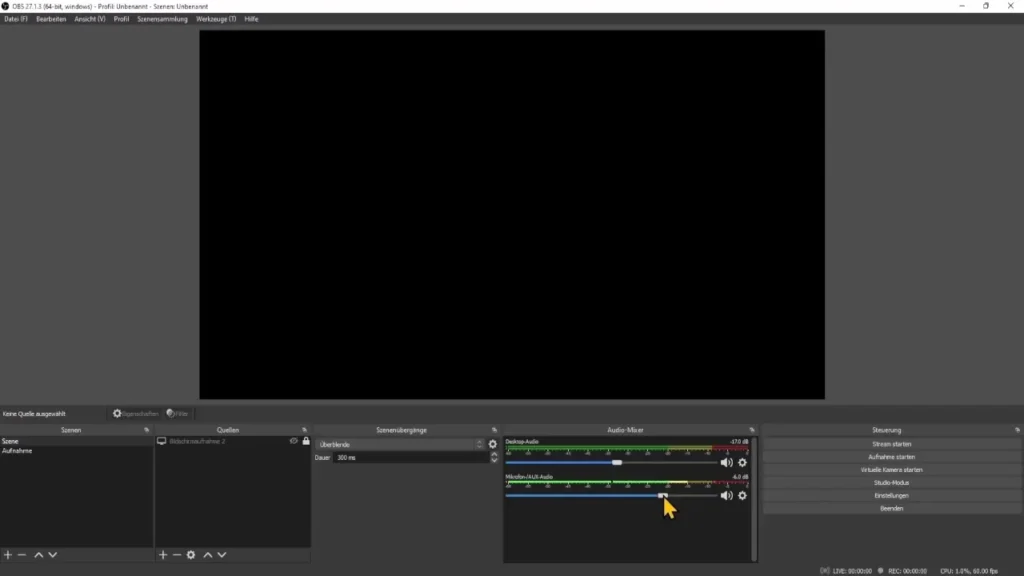Mute the Desktop-Audio speaker icon
Screen dimensions: 1024x576
(727, 463)
